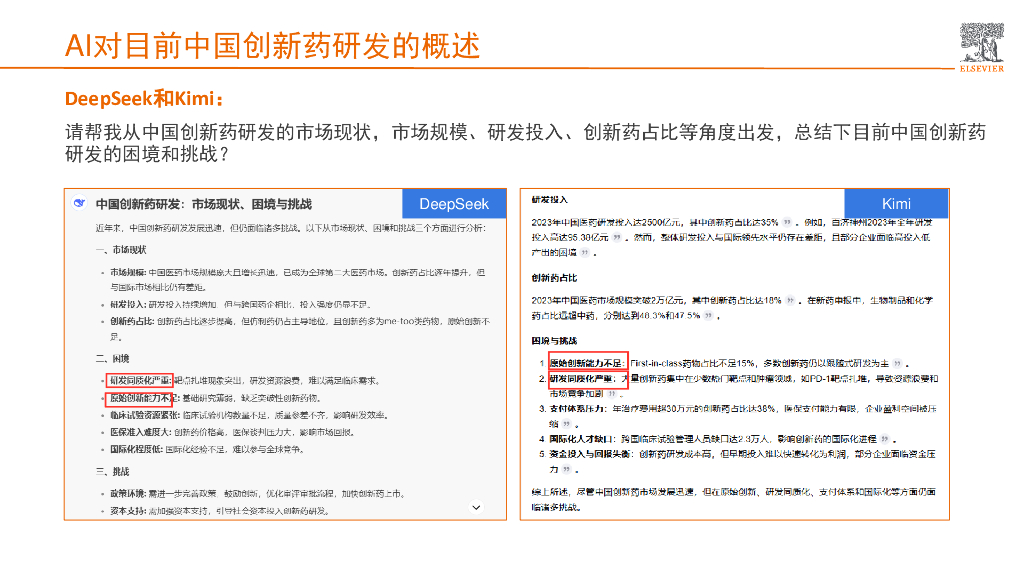Click Kimi item 1 原始创新能力不足
Viewport: 1024px width, 576px height.
tap(586, 363)
